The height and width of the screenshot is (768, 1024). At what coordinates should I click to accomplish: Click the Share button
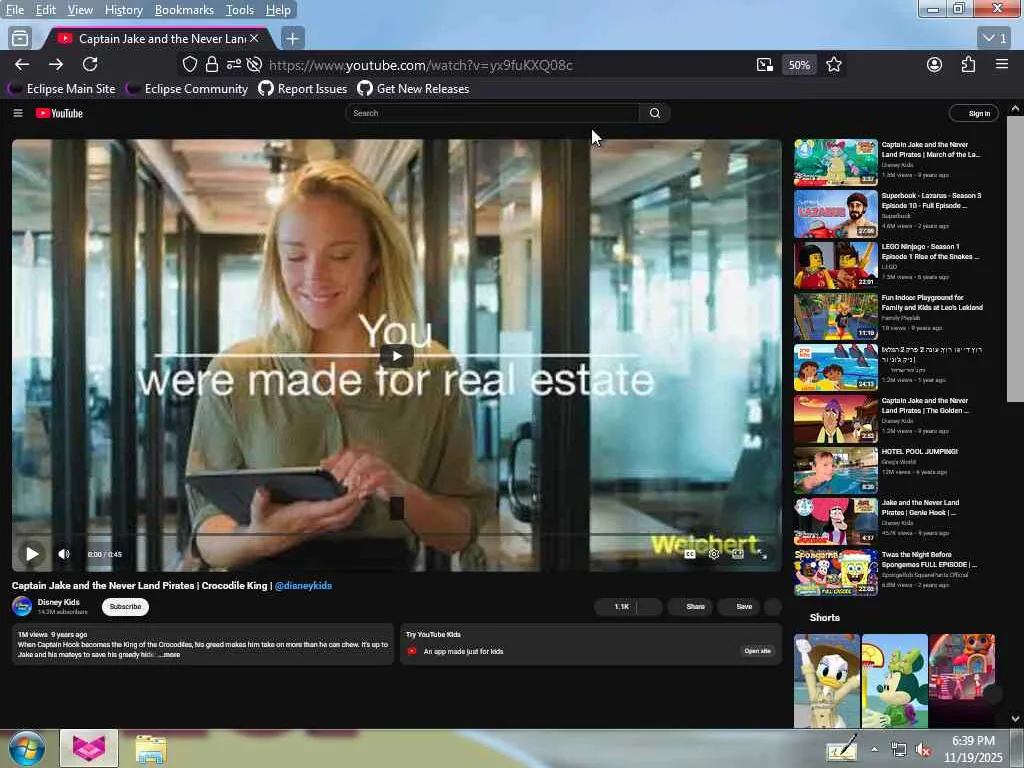(x=690, y=607)
